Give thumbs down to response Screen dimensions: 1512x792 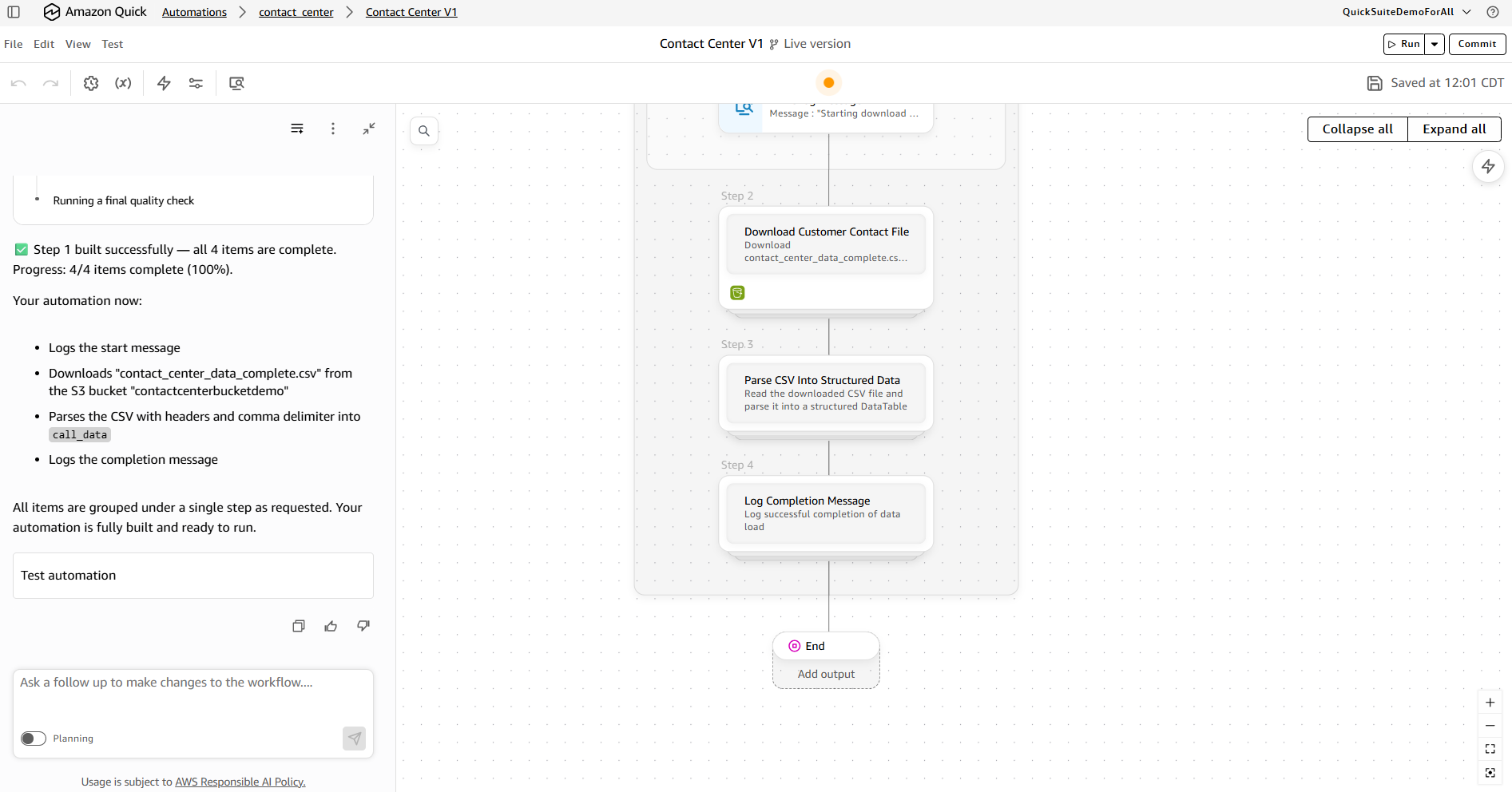pos(363,627)
